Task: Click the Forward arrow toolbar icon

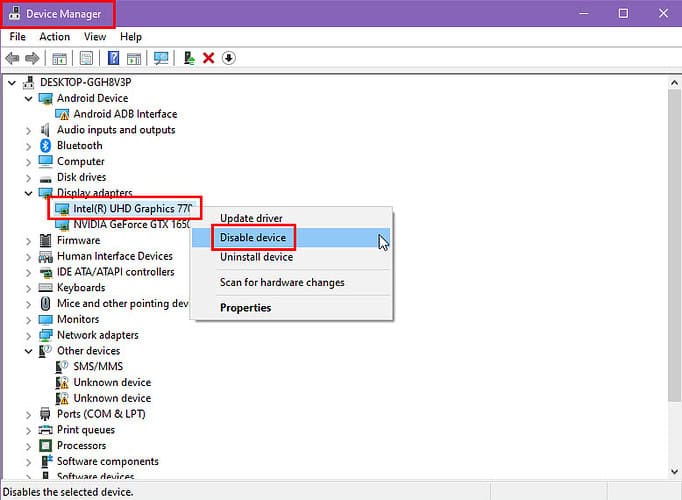Action: click(32, 58)
